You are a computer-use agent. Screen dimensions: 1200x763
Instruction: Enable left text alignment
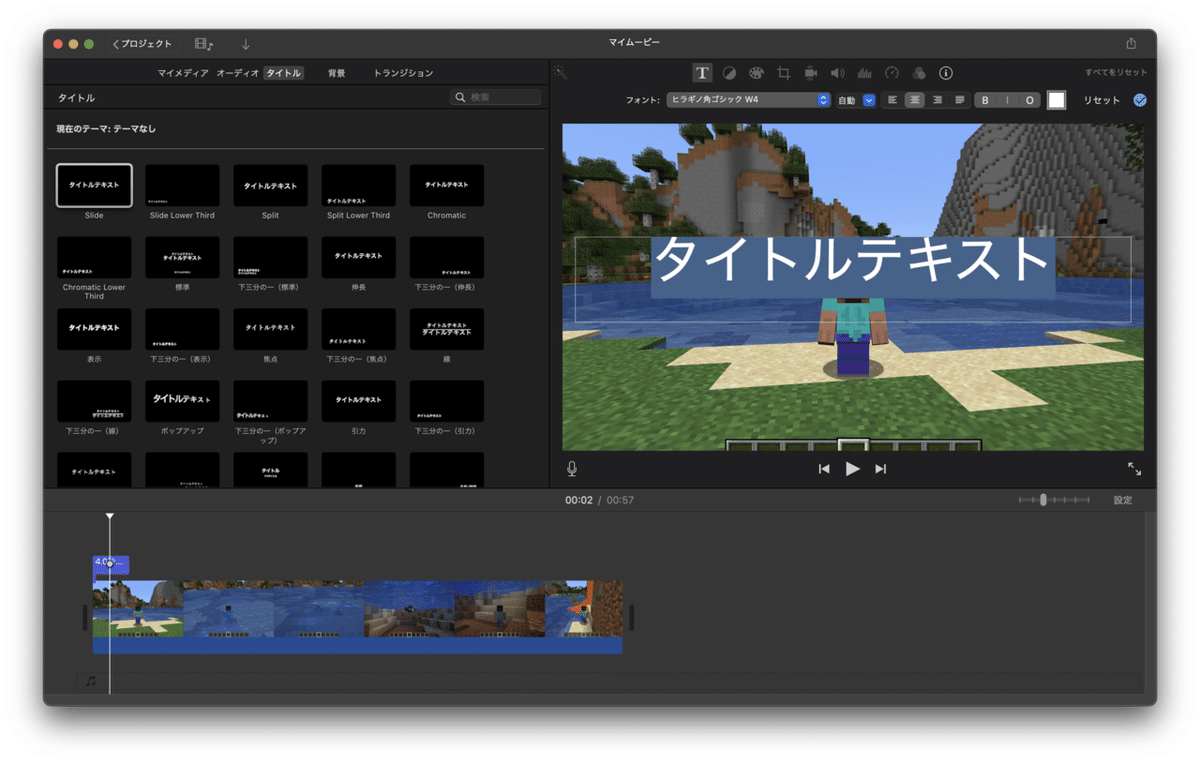tap(891, 99)
